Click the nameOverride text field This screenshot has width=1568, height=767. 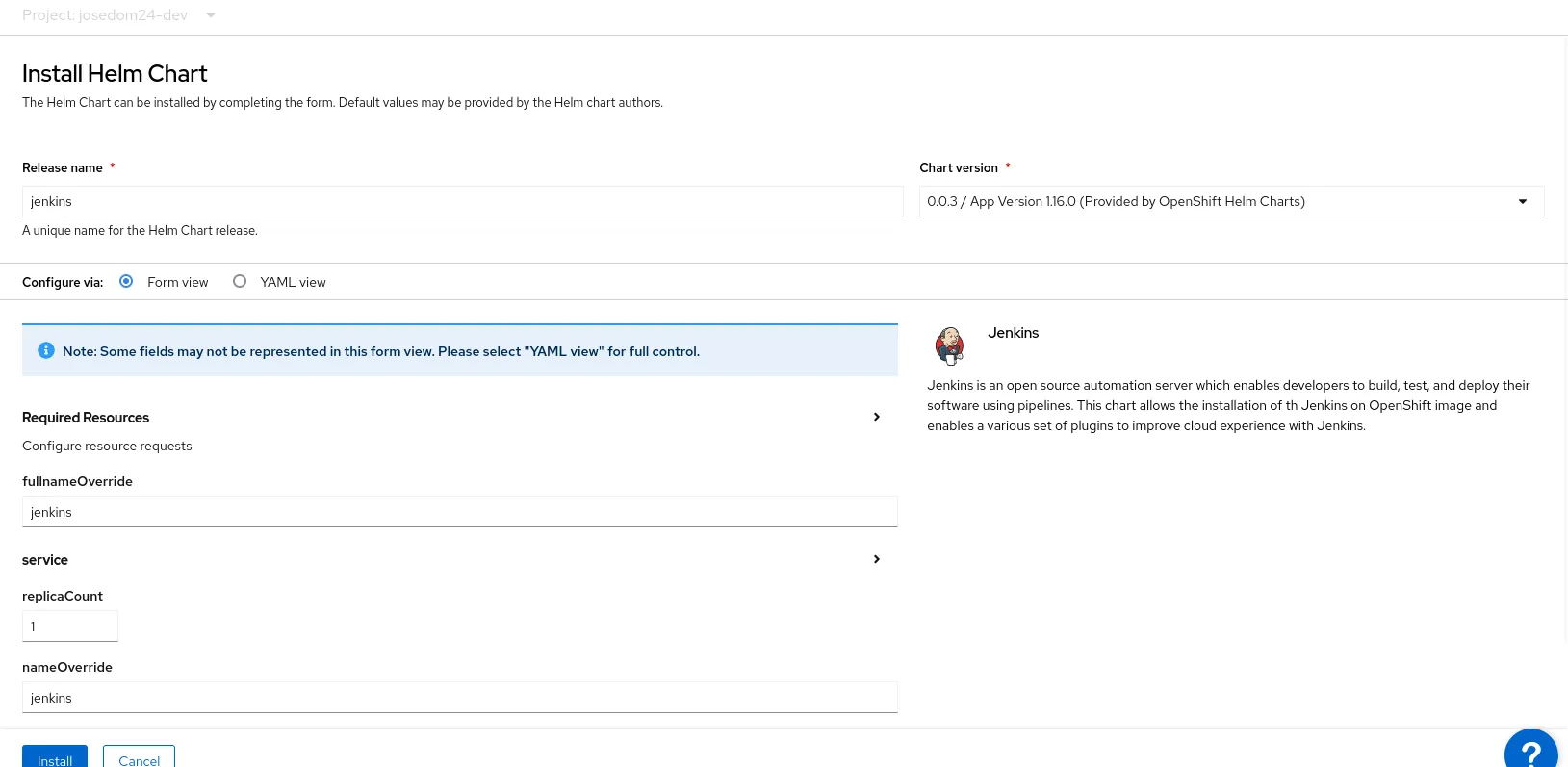[459, 698]
